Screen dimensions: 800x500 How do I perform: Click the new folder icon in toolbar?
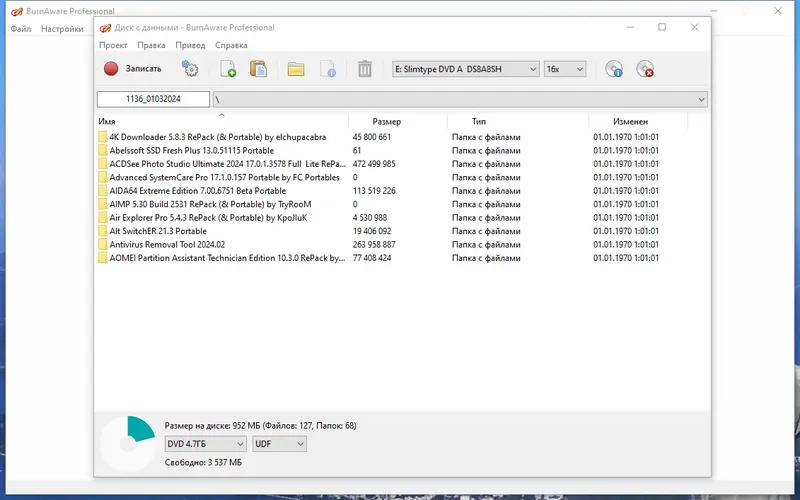pos(296,69)
